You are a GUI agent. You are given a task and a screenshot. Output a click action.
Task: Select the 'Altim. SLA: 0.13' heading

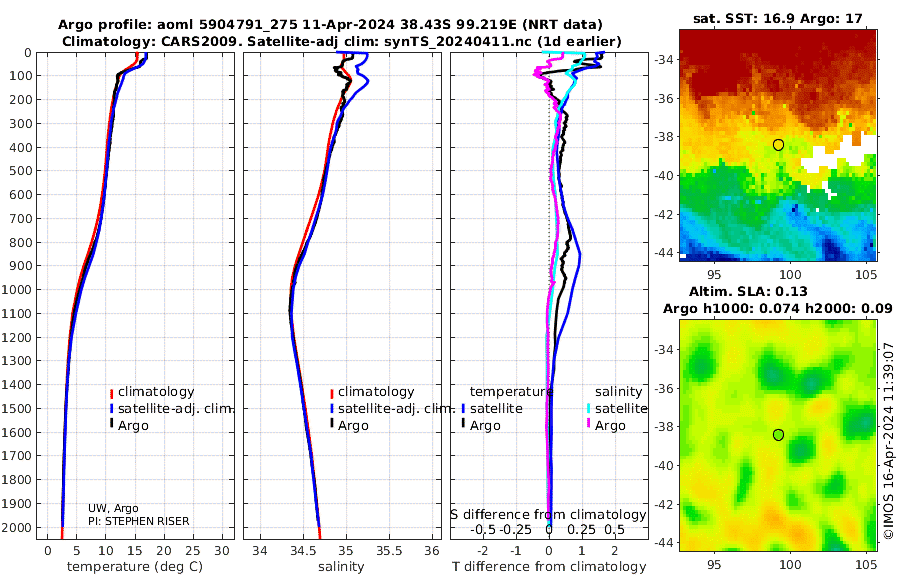[748, 291]
